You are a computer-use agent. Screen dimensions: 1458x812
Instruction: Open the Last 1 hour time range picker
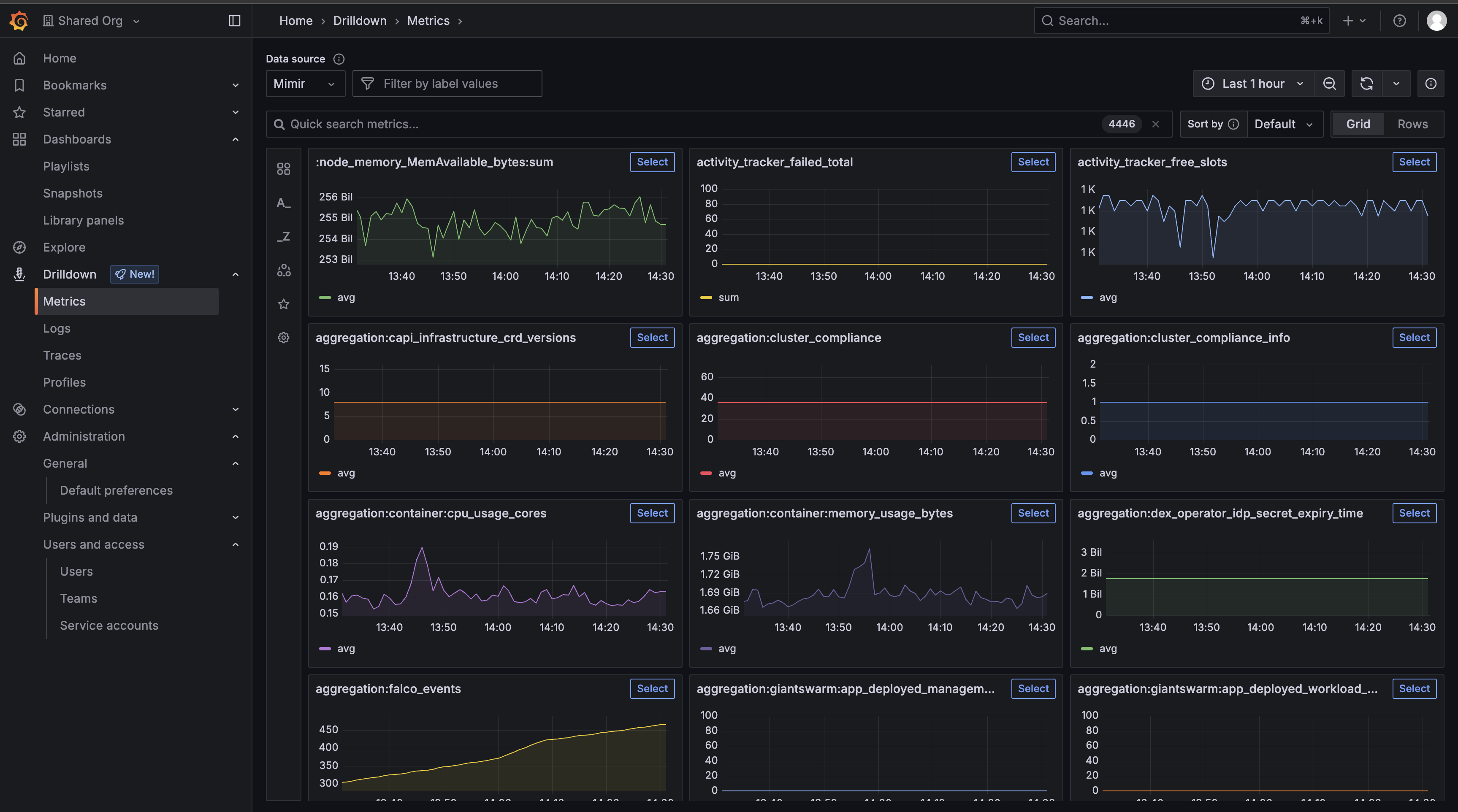1252,83
